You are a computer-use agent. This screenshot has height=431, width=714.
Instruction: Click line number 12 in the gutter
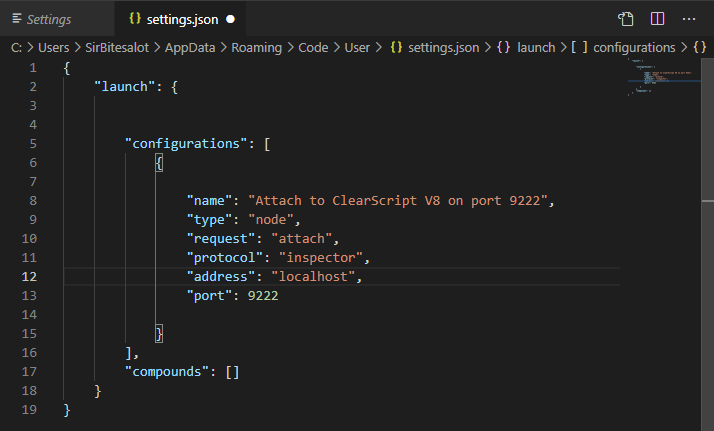(29, 277)
